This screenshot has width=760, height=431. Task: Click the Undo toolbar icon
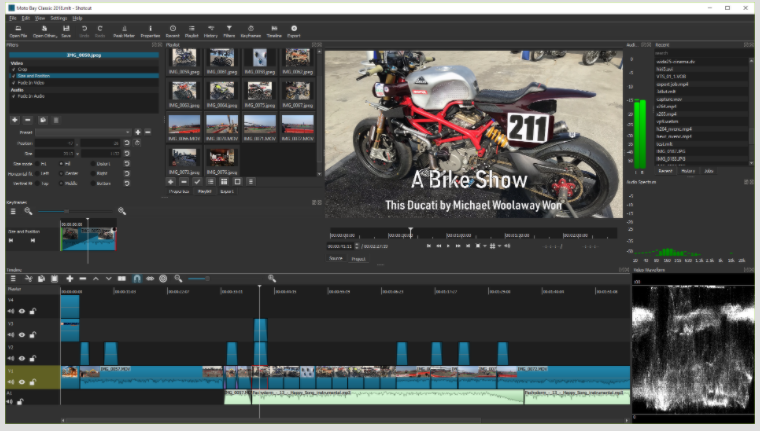tap(84, 32)
